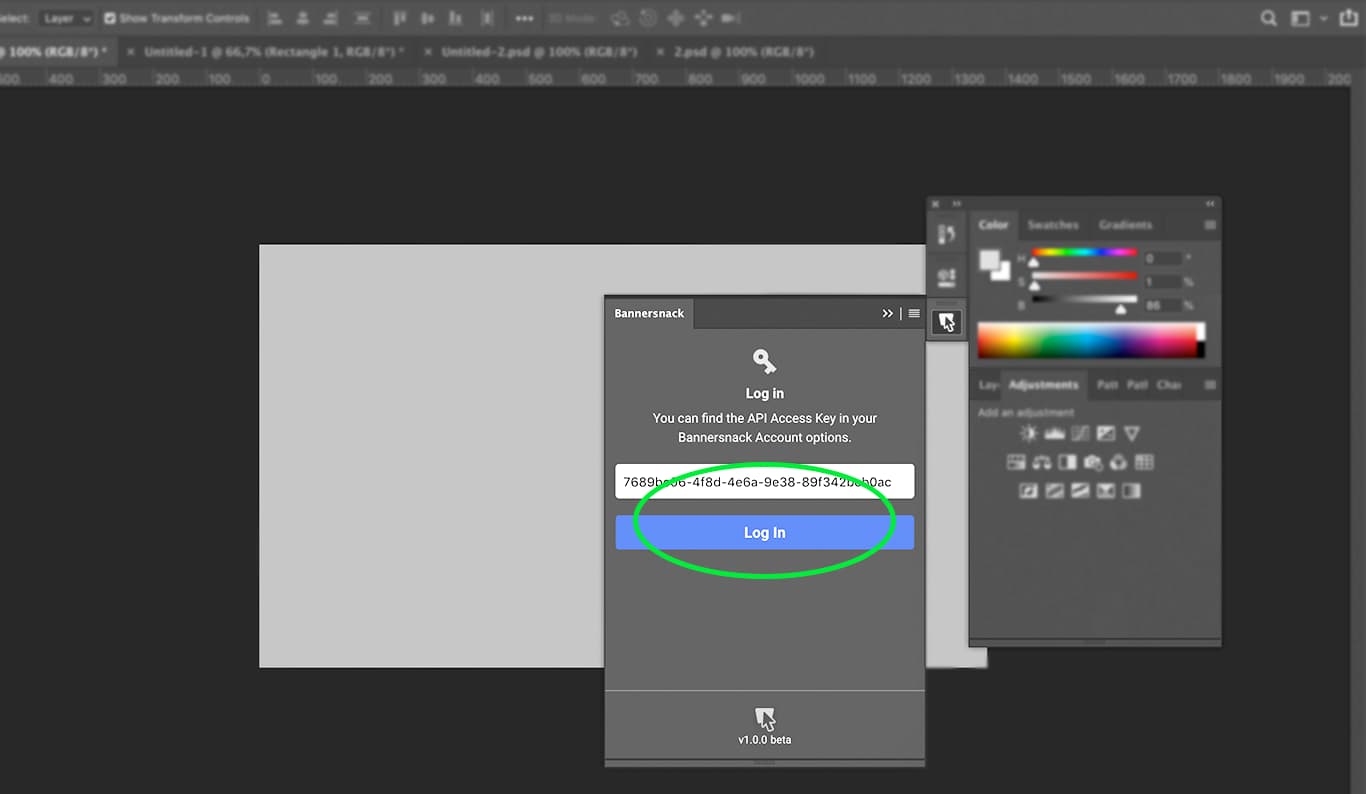Image resolution: width=1366 pixels, height=794 pixels.
Task: Click the share icon in top bar
Action: pyautogui.click(x=1347, y=18)
